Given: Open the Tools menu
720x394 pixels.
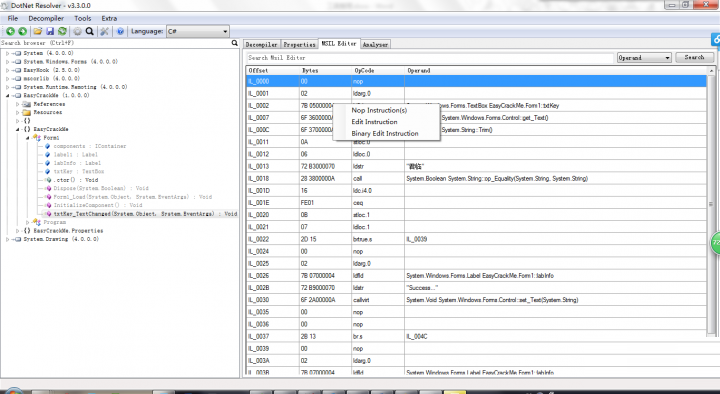Looking at the screenshot, I should pyautogui.click(x=83, y=18).
